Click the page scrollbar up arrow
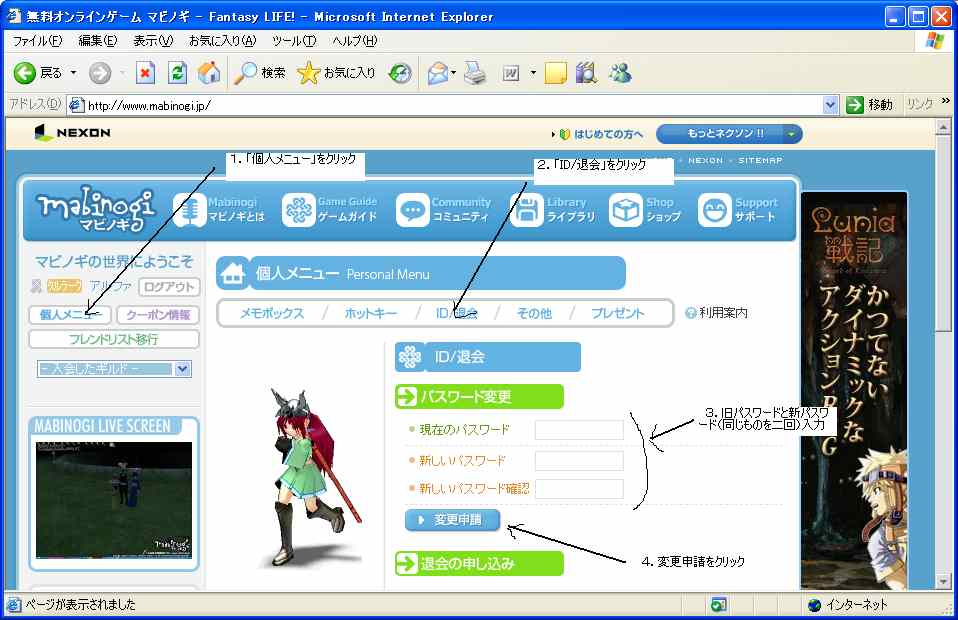 (x=943, y=127)
